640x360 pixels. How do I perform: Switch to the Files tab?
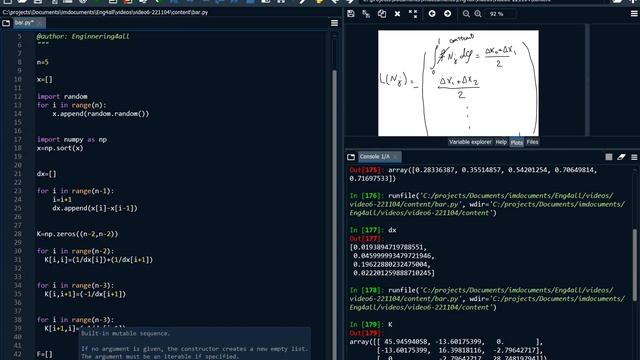point(532,142)
